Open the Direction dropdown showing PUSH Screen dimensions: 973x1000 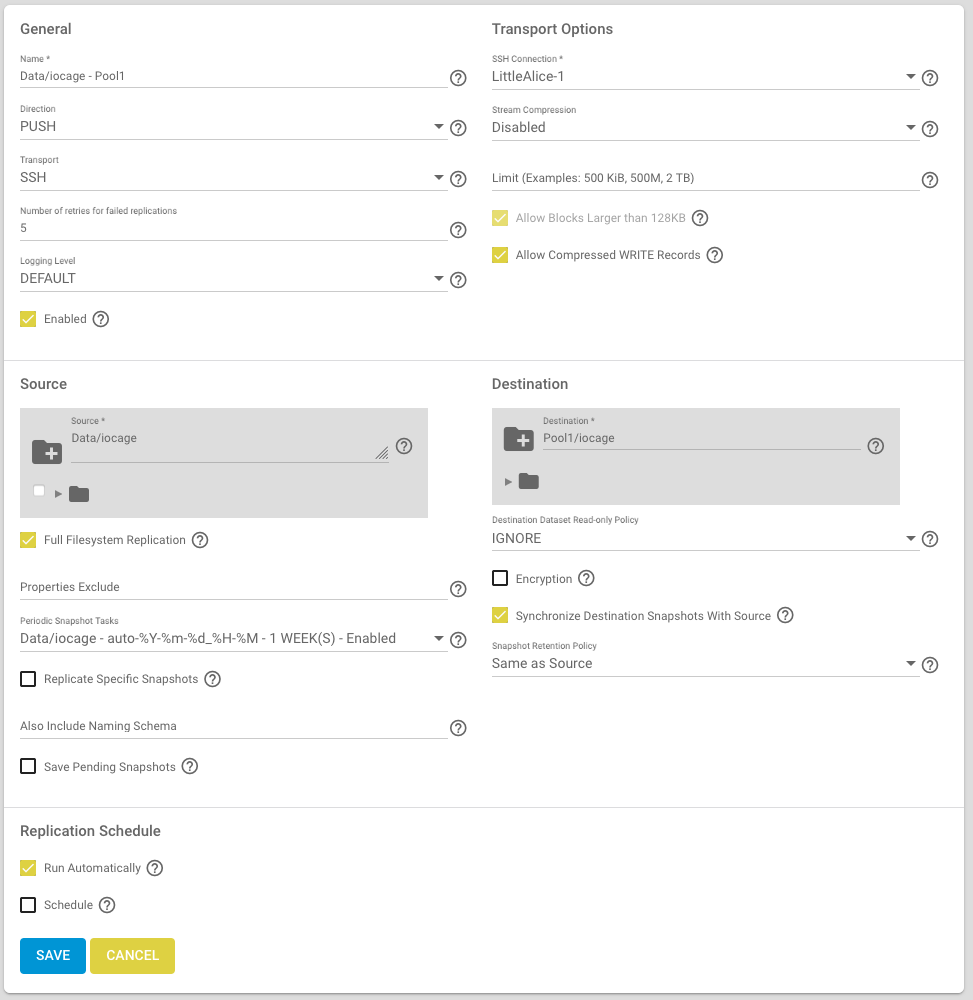233,126
